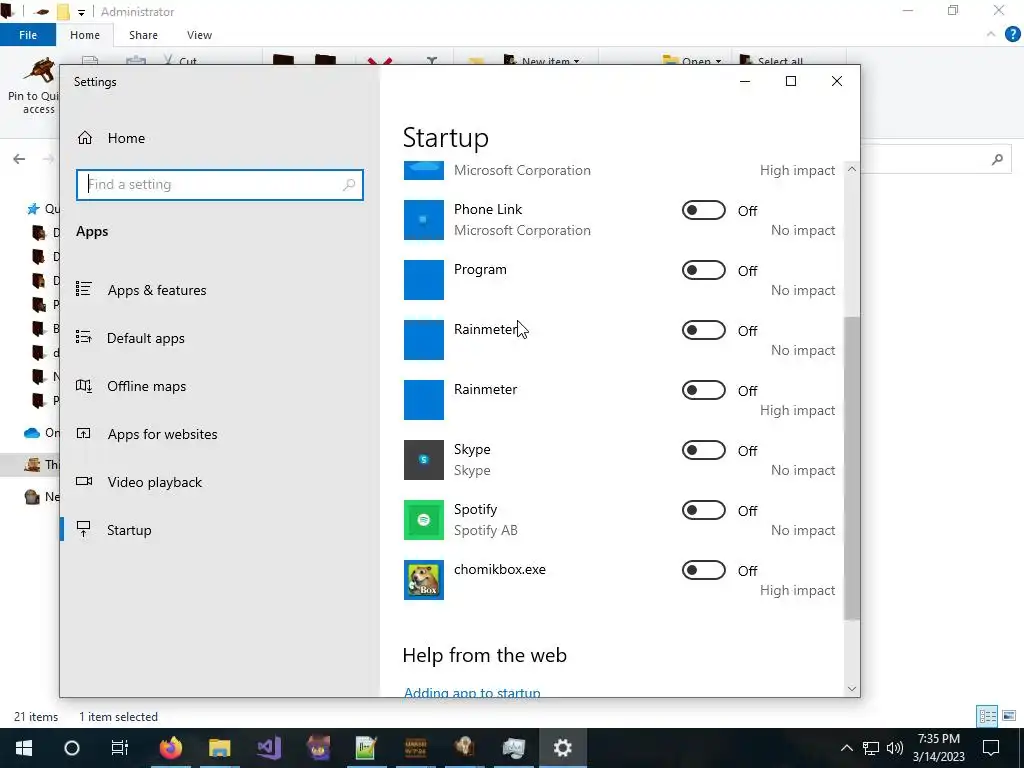Open Adding app to startup link
Viewport: 1024px width, 768px height.
[x=472, y=692]
